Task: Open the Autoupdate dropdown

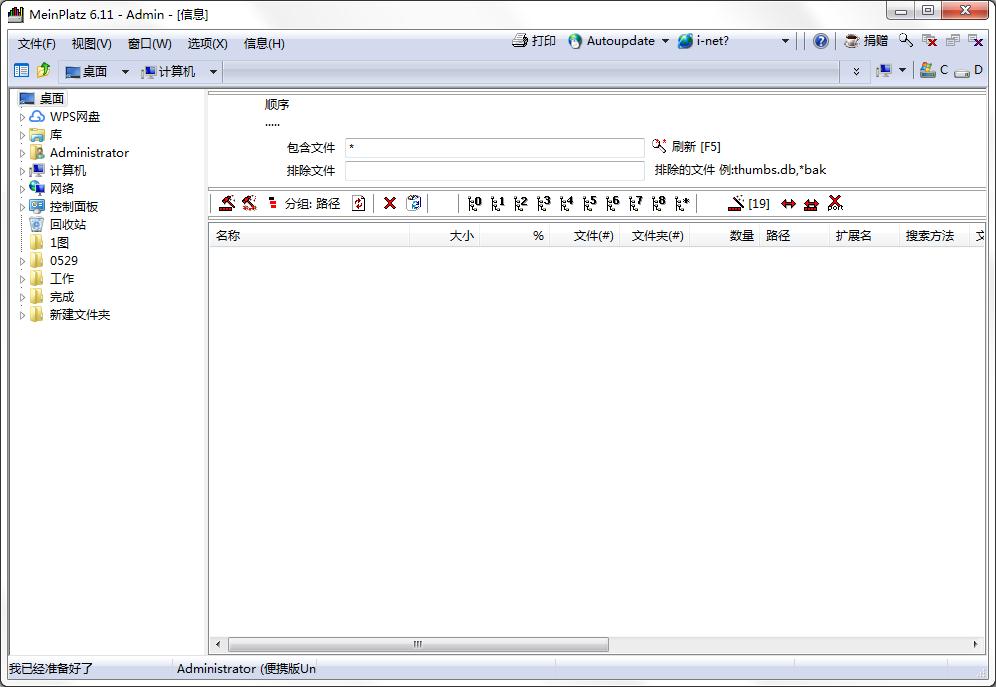Action: click(665, 42)
